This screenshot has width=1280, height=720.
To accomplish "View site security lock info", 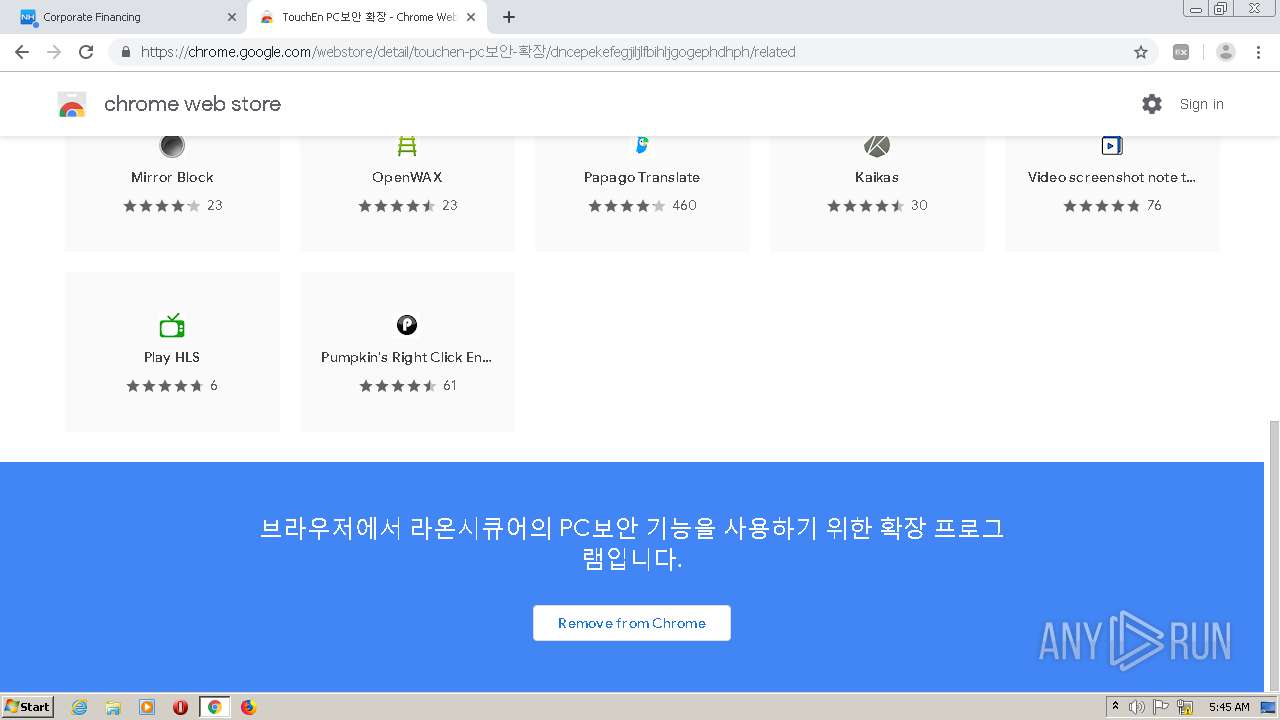I will 126,52.
